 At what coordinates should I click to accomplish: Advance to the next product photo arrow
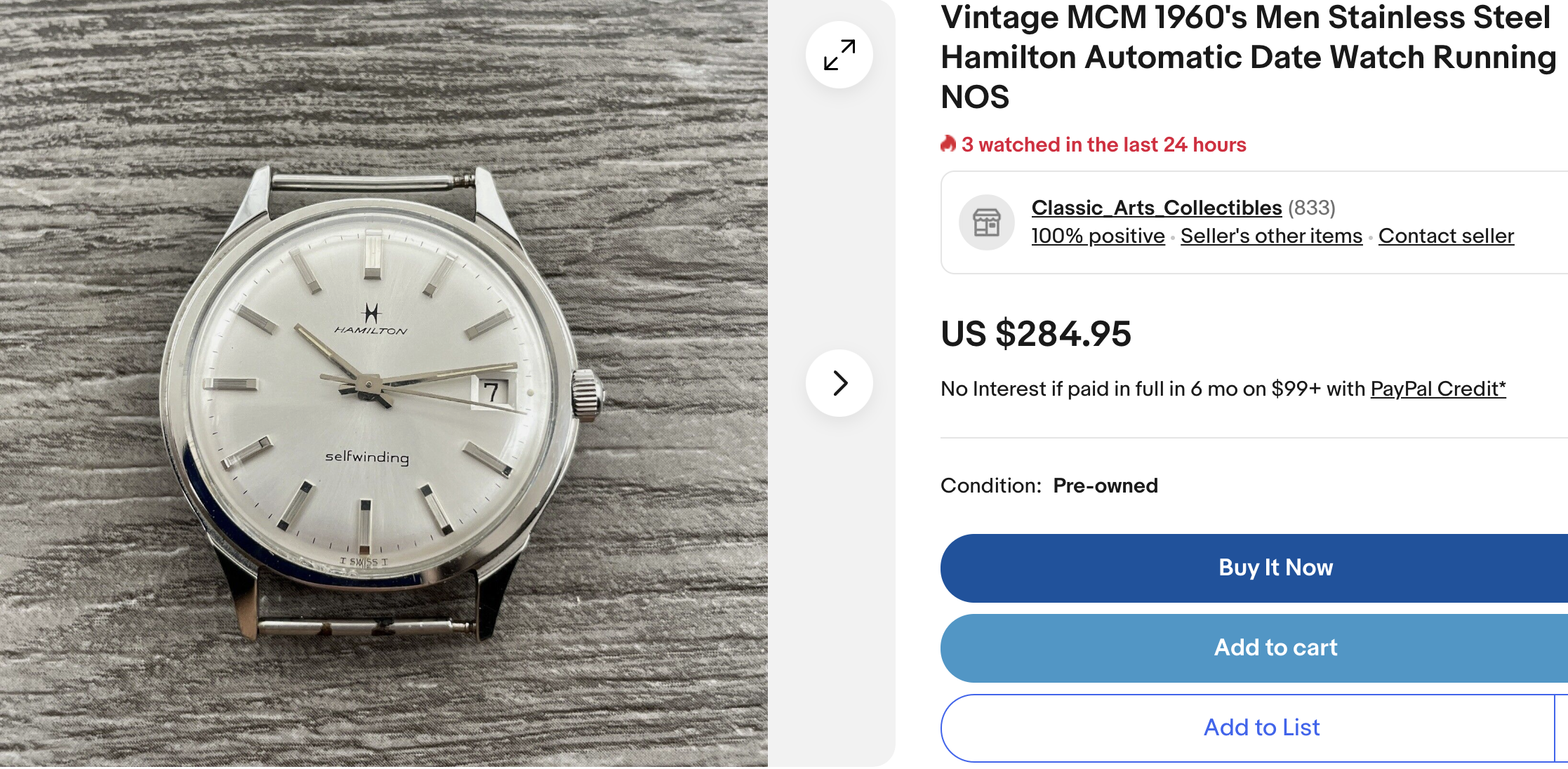(x=839, y=383)
